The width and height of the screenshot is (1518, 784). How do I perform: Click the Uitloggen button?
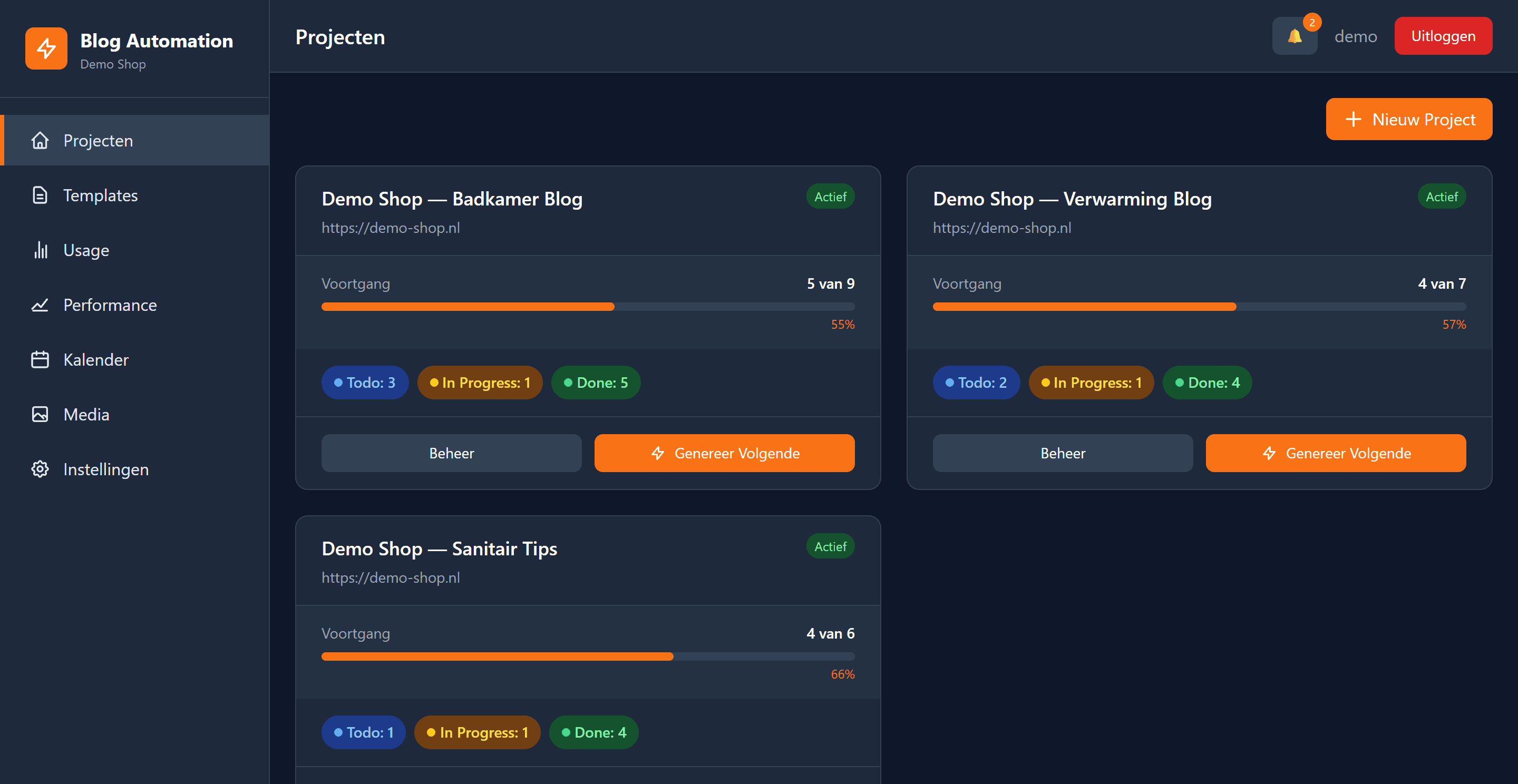(1443, 36)
